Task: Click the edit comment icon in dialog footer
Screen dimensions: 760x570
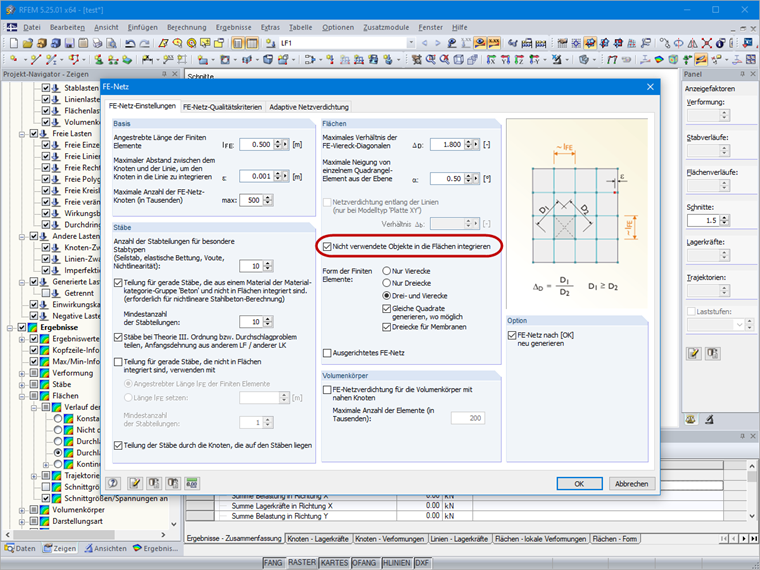Action: [x=135, y=483]
